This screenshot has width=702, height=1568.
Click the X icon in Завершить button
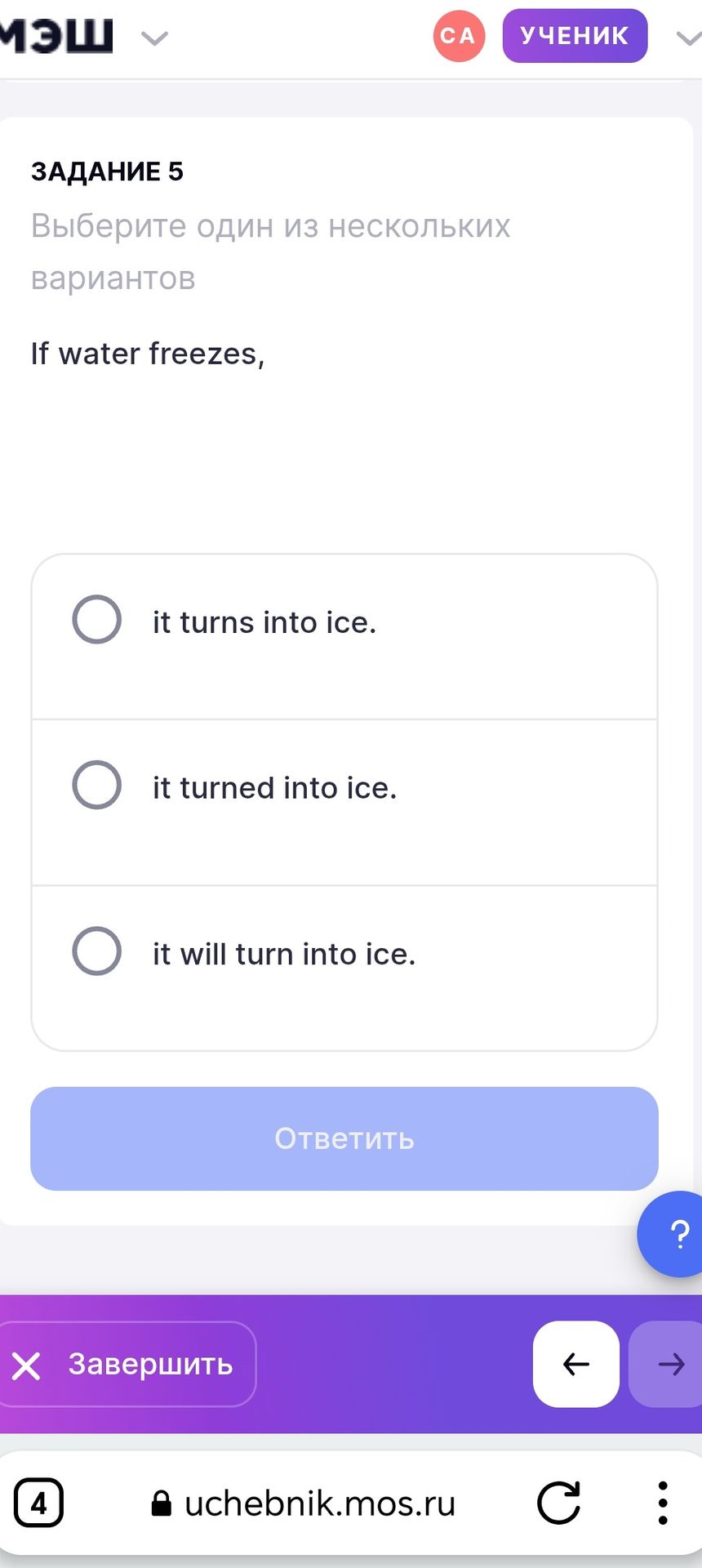[26, 1365]
